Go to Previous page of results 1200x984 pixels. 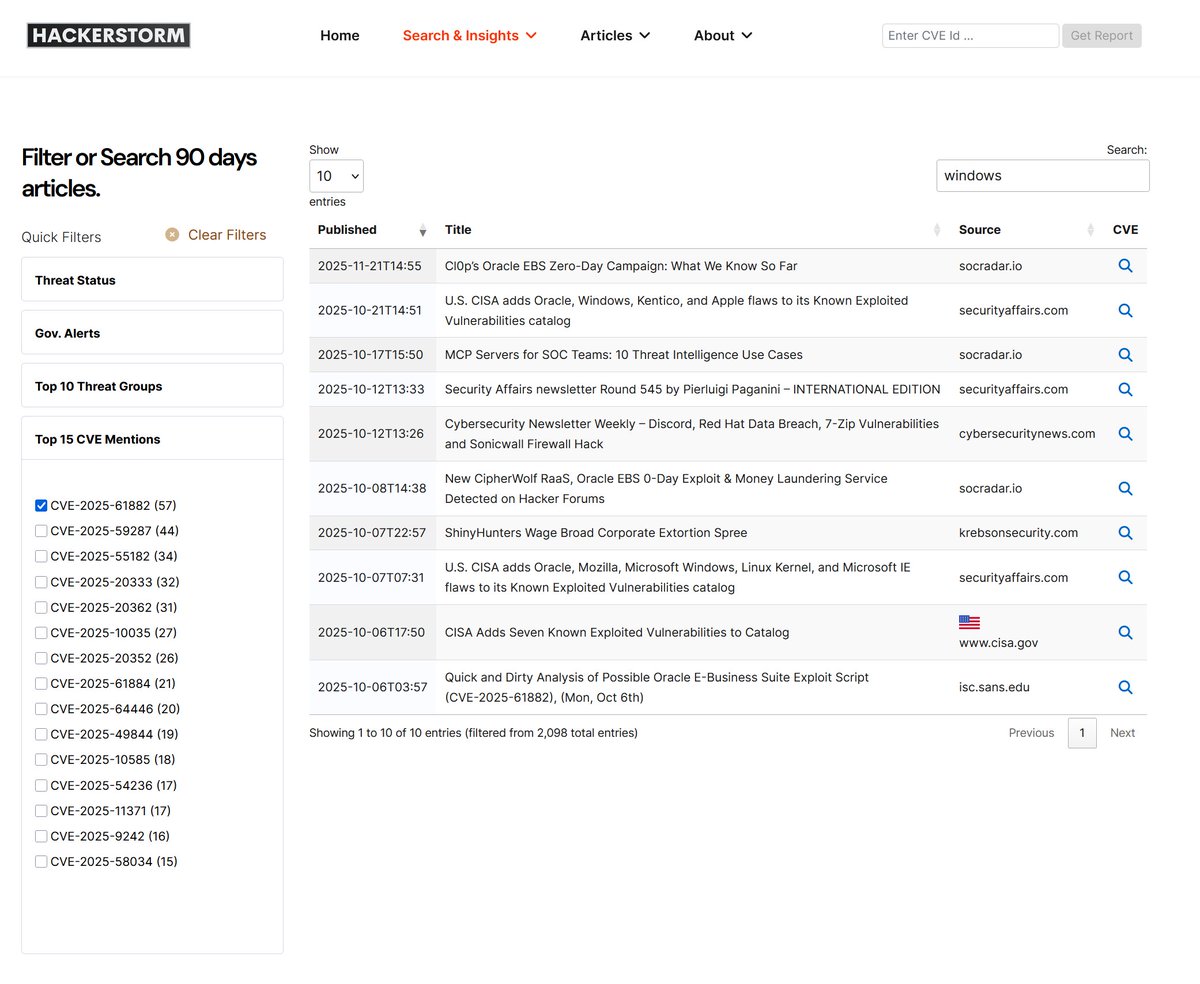[x=1031, y=733]
